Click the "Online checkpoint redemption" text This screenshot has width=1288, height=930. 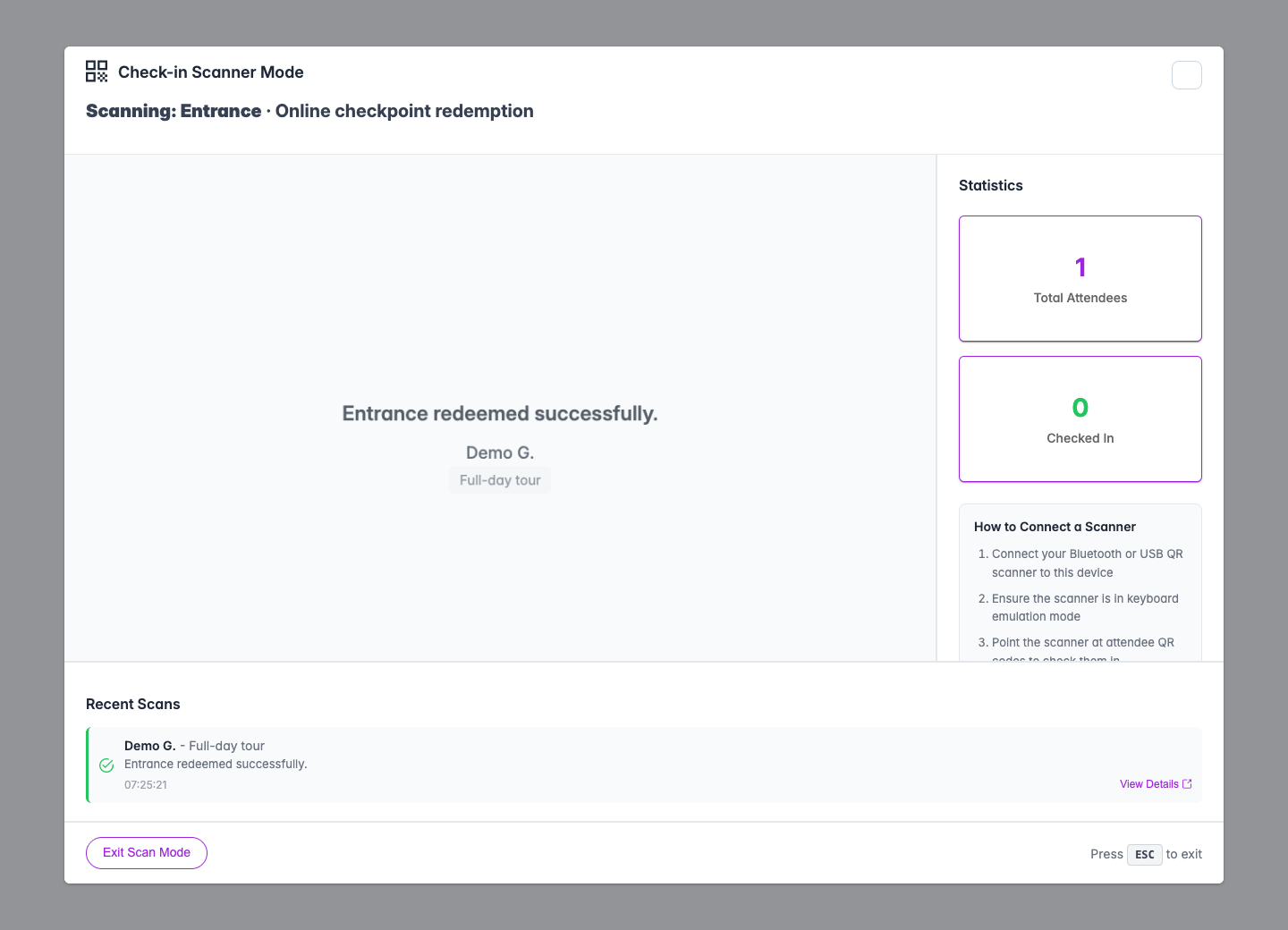pyautogui.click(x=404, y=111)
